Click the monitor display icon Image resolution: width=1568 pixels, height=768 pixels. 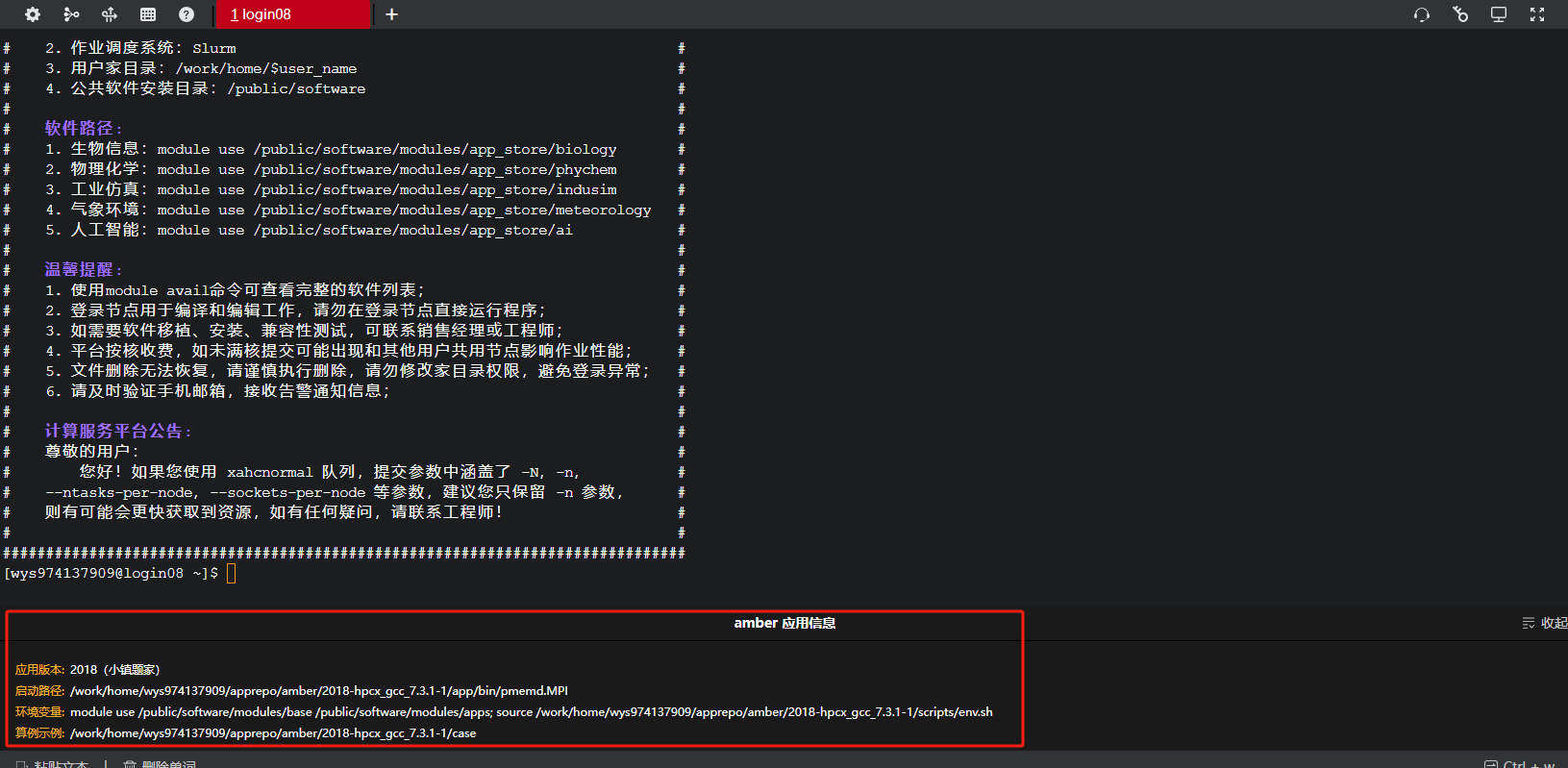click(x=1499, y=14)
